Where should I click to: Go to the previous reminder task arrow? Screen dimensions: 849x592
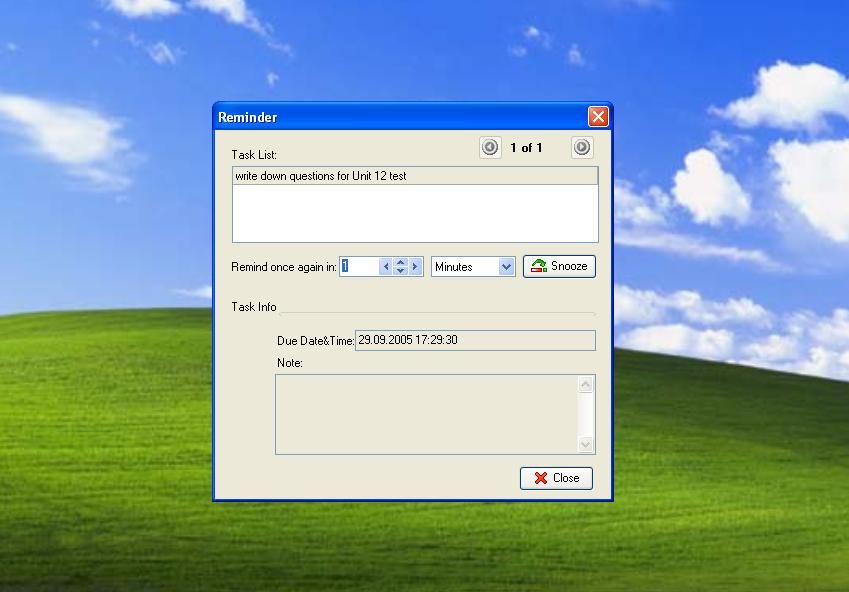490,148
